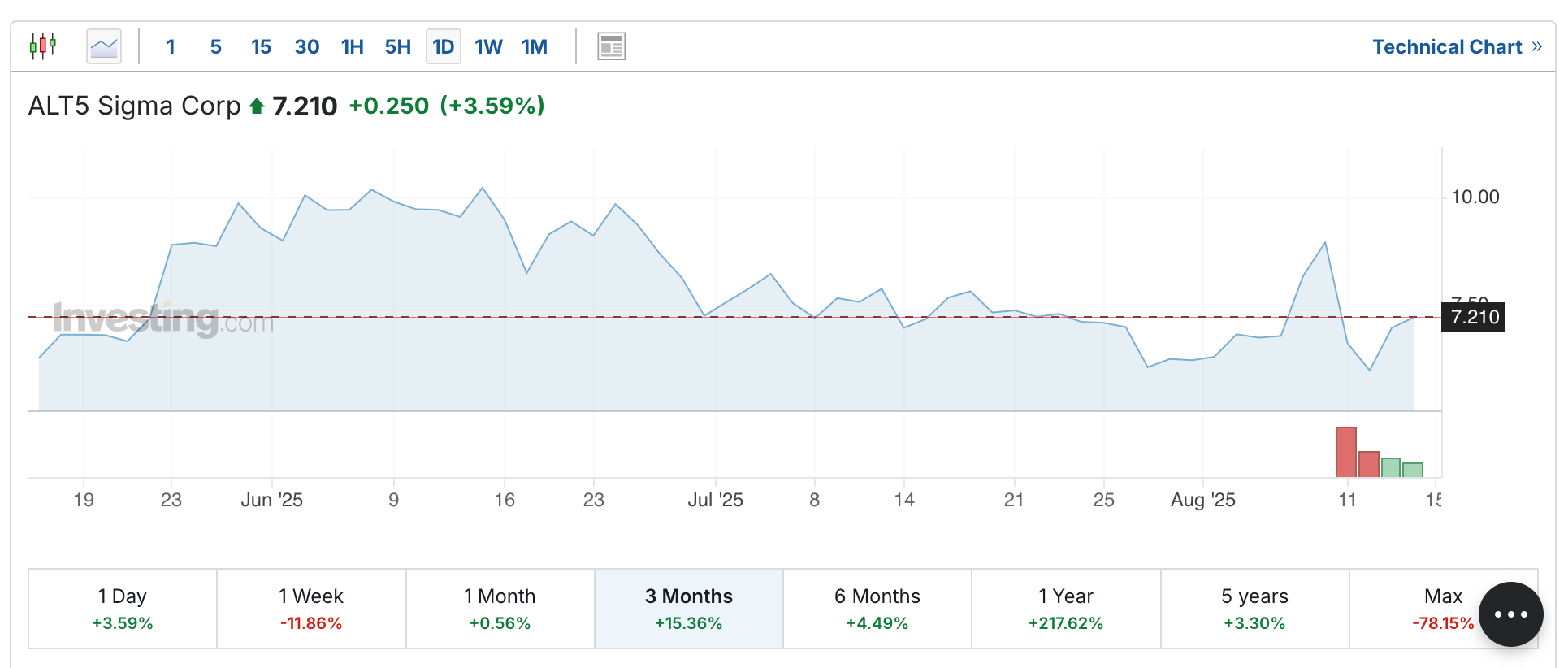Click the Technical Chart double-arrow icon
Image resolution: width=1568 pixels, height=668 pixels.
1536,46
